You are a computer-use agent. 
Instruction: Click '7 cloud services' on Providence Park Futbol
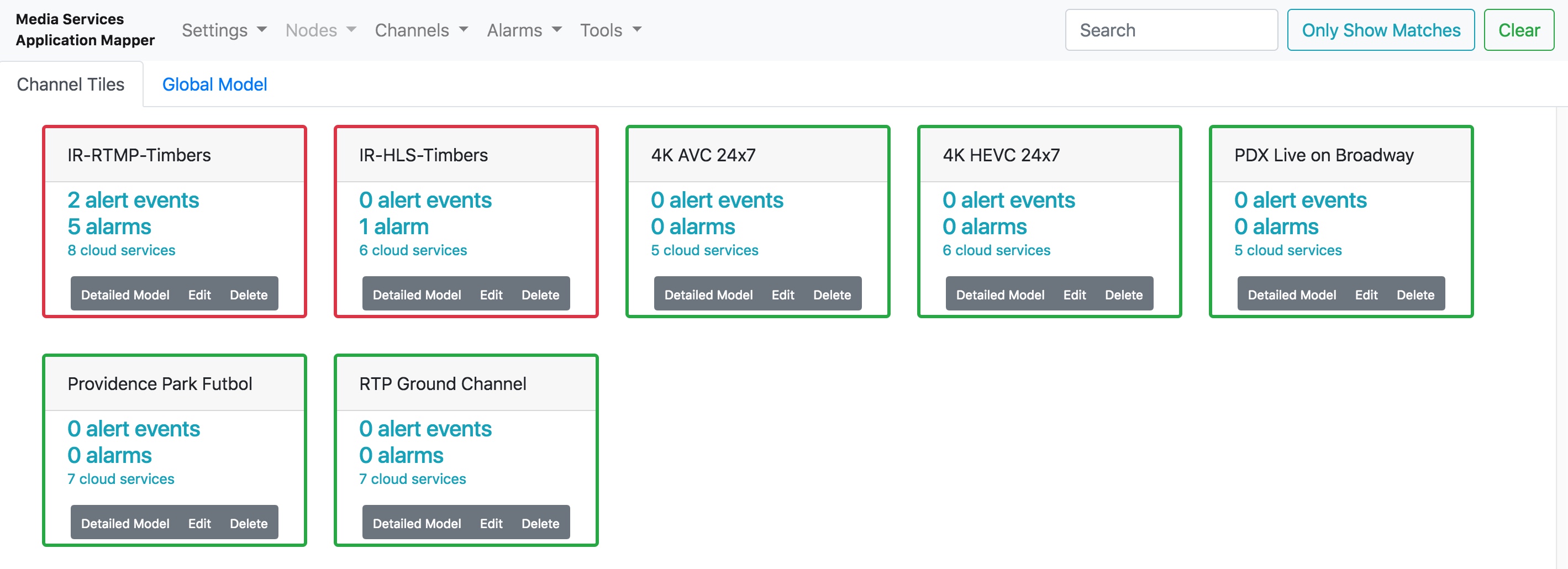120,479
